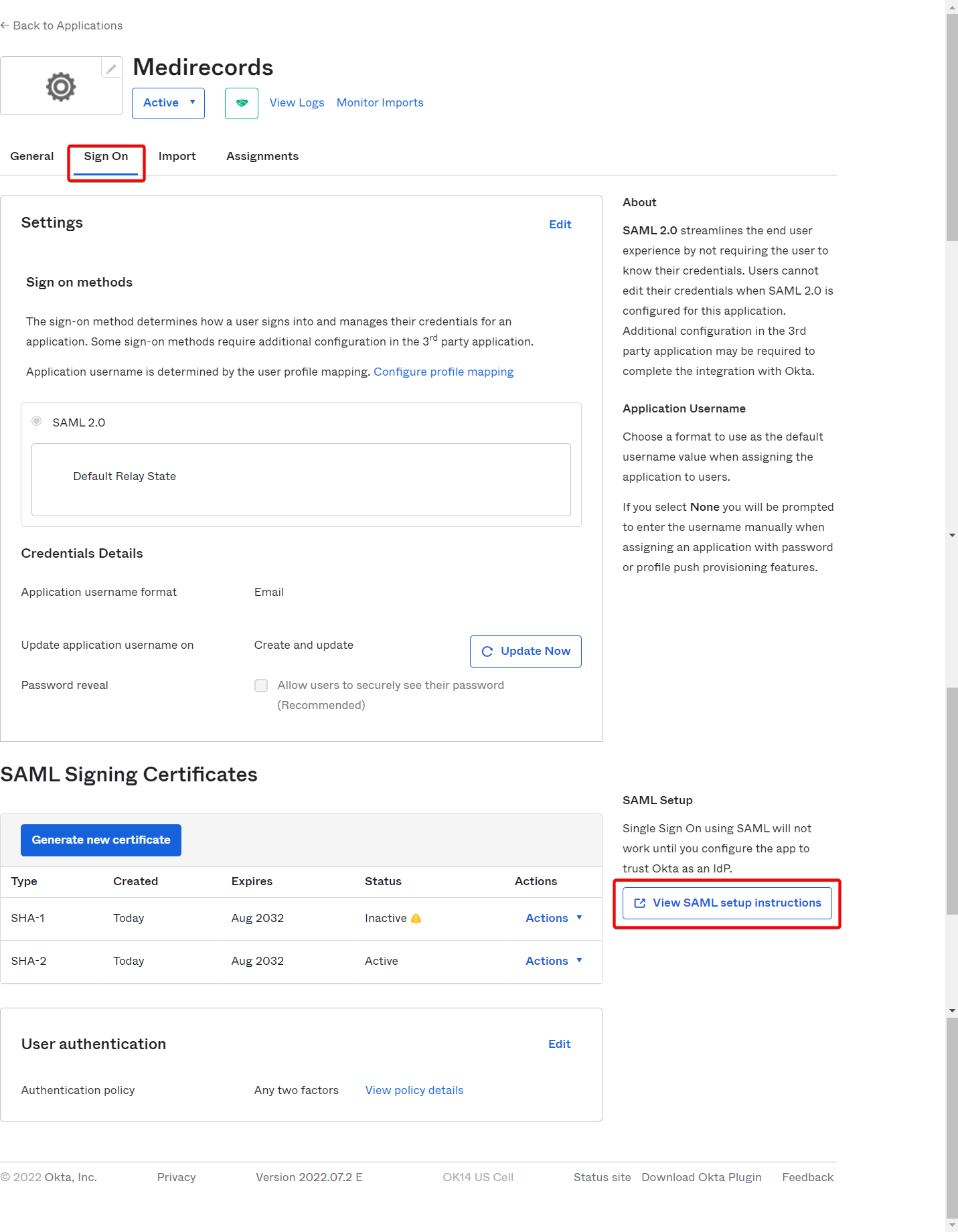The height and width of the screenshot is (1232, 958).
Task: Open Configure profile mapping link
Action: point(444,372)
